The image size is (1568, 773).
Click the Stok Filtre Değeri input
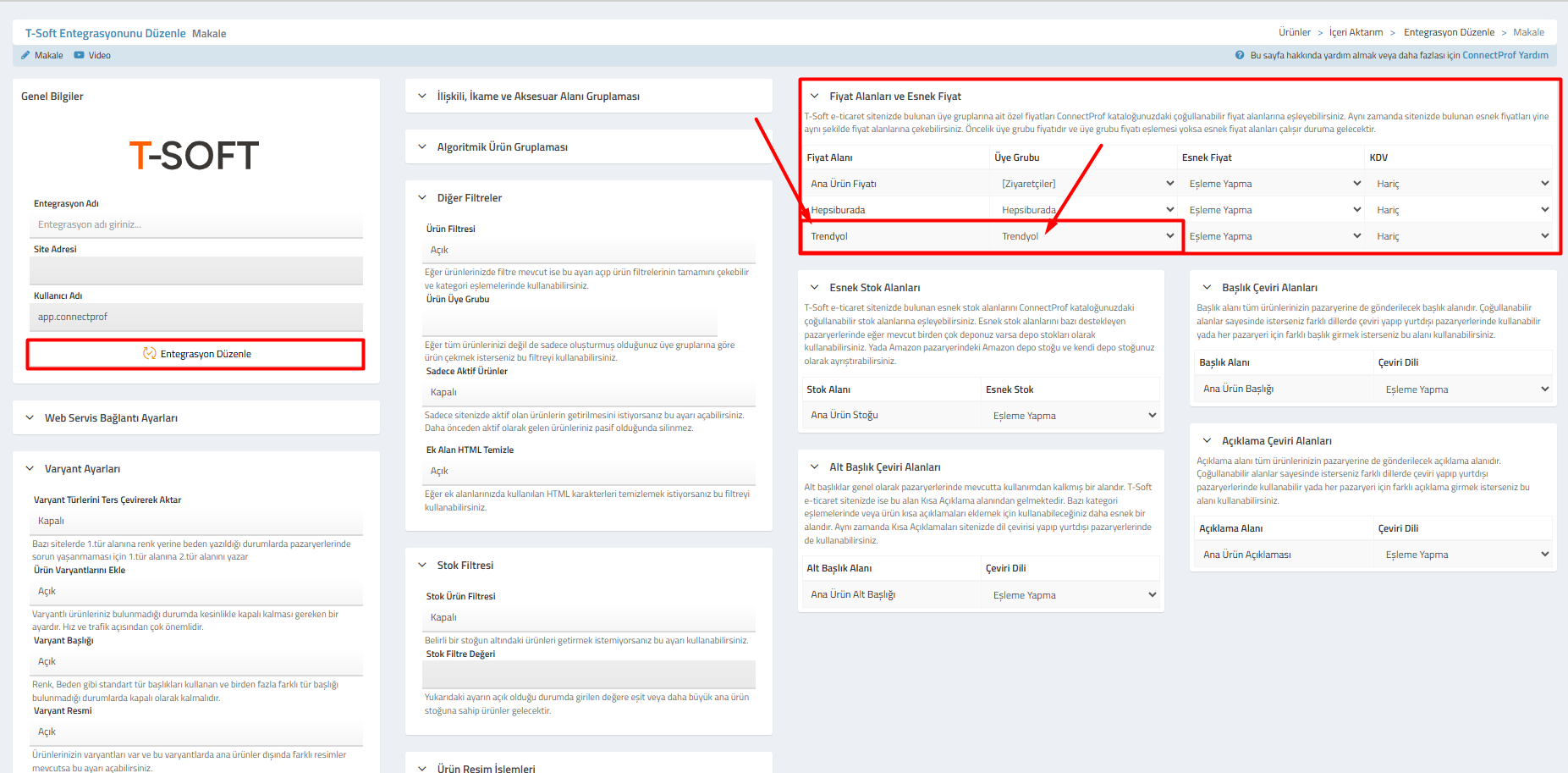(x=589, y=674)
